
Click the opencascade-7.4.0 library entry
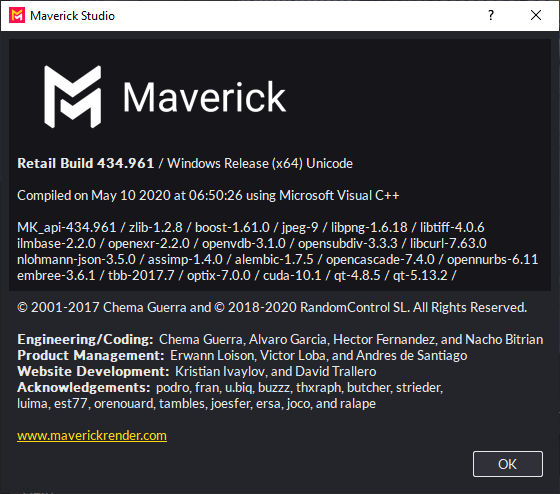(380, 259)
